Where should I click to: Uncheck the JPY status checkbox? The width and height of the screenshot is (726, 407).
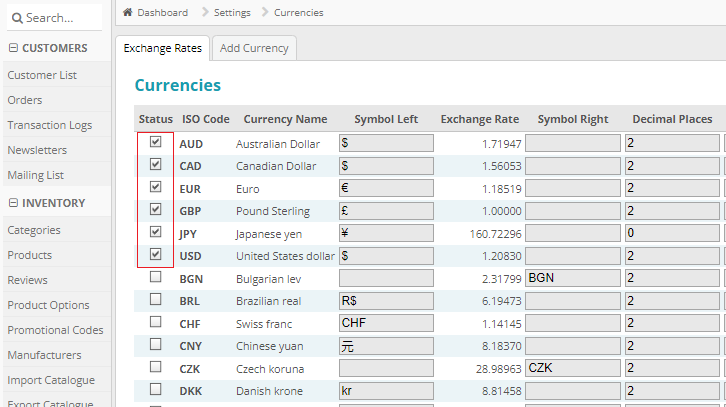click(x=156, y=232)
